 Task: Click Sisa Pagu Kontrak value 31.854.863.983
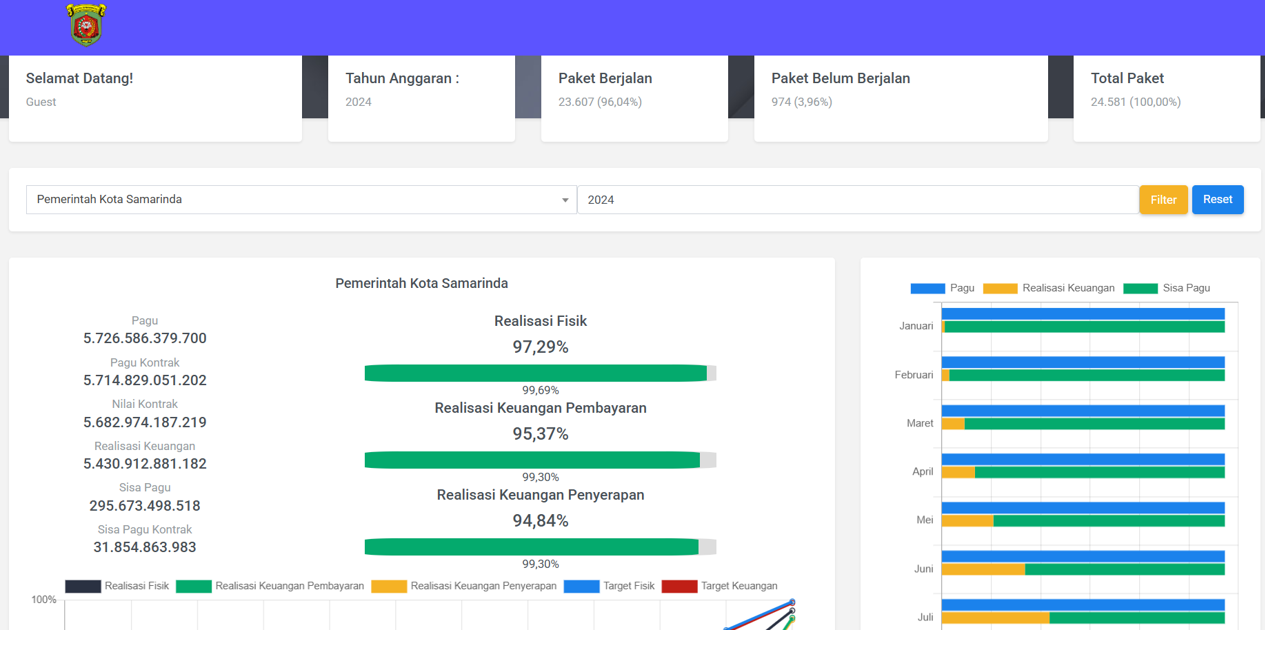tap(145, 547)
